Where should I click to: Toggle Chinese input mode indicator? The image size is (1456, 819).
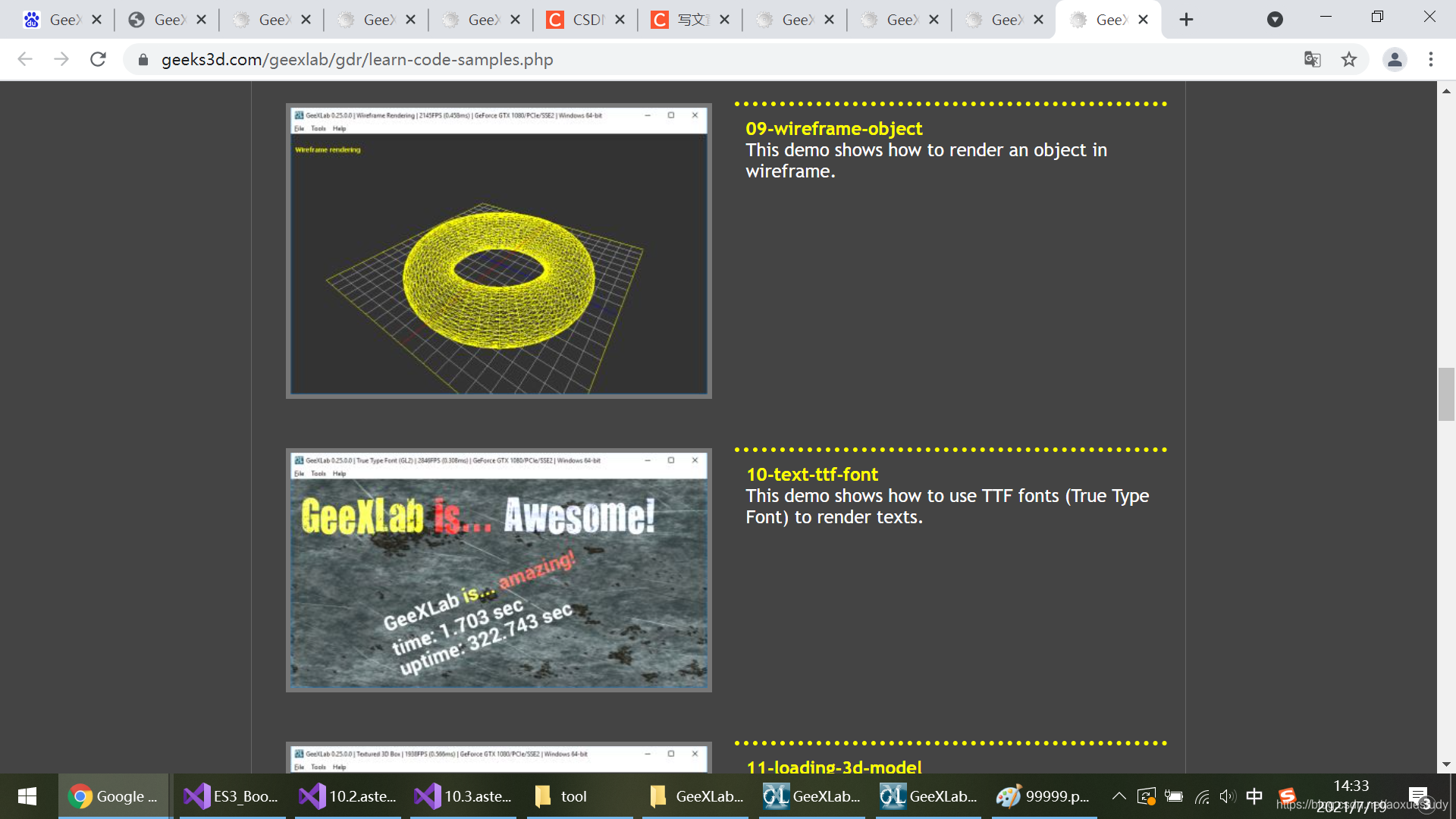(1254, 796)
